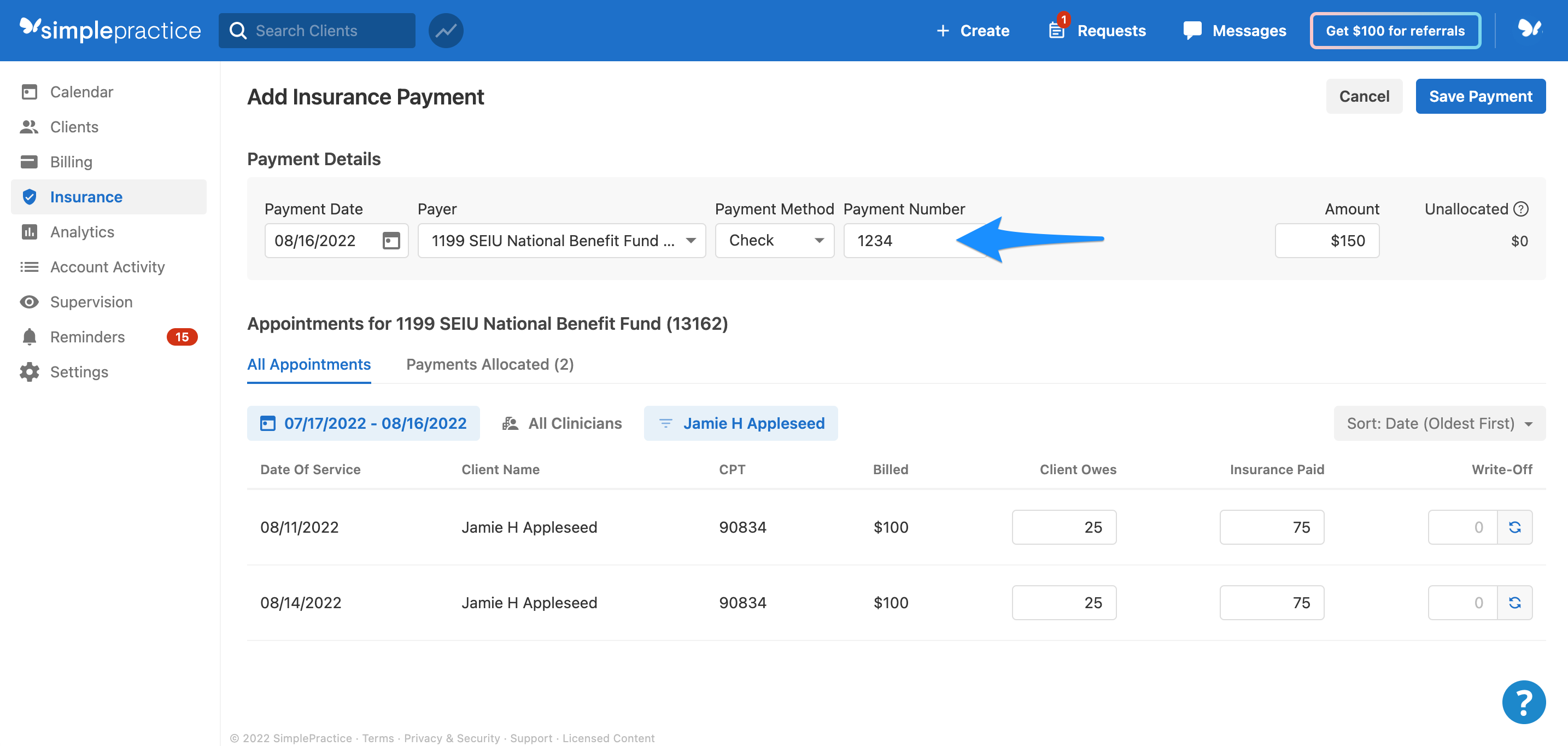The width and height of the screenshot is (1568, 746).
Task: Click the Save Payment button
Action: click(x=1481, y=96)
